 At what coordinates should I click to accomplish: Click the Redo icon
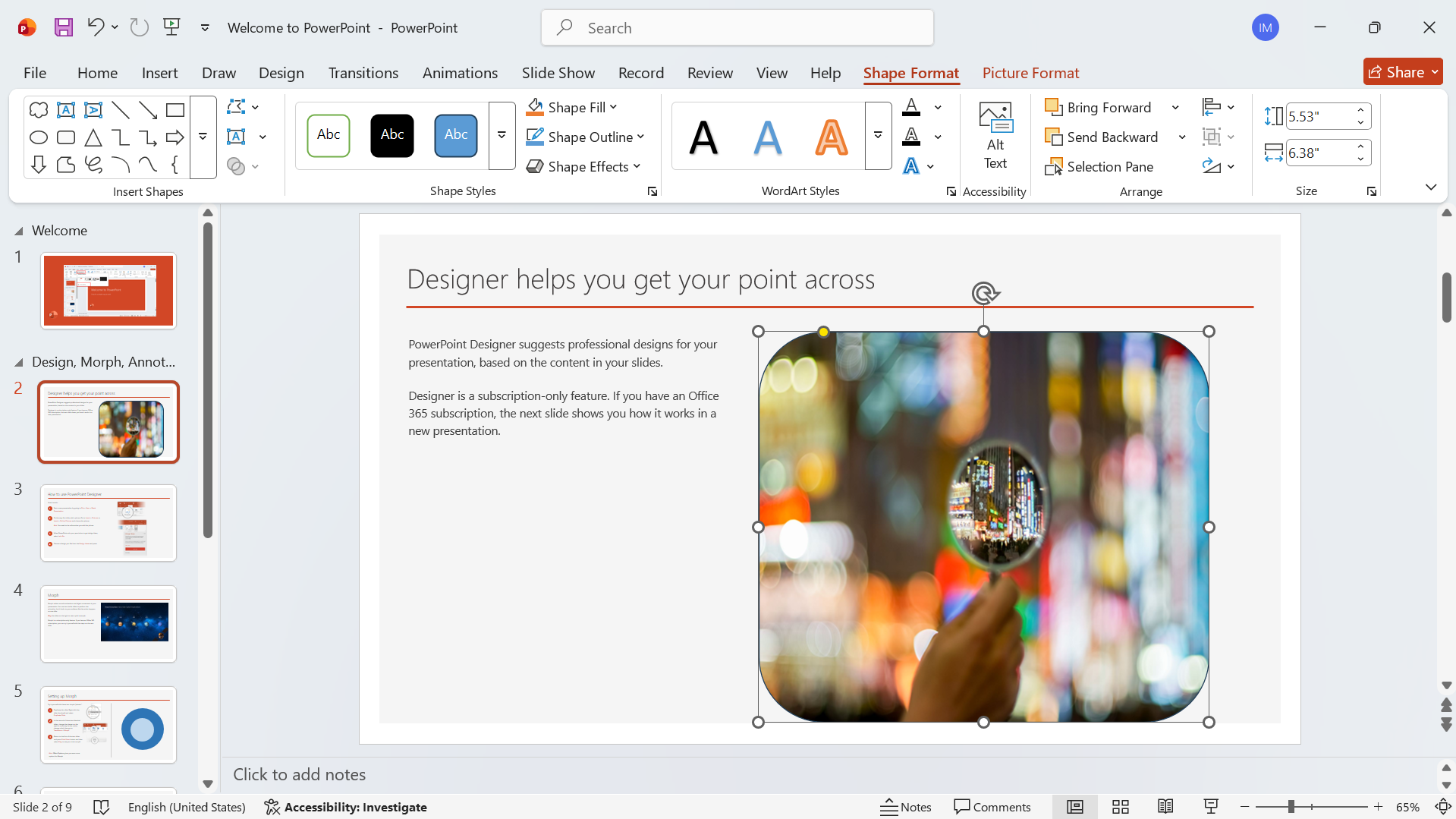(x=140, y=28)
